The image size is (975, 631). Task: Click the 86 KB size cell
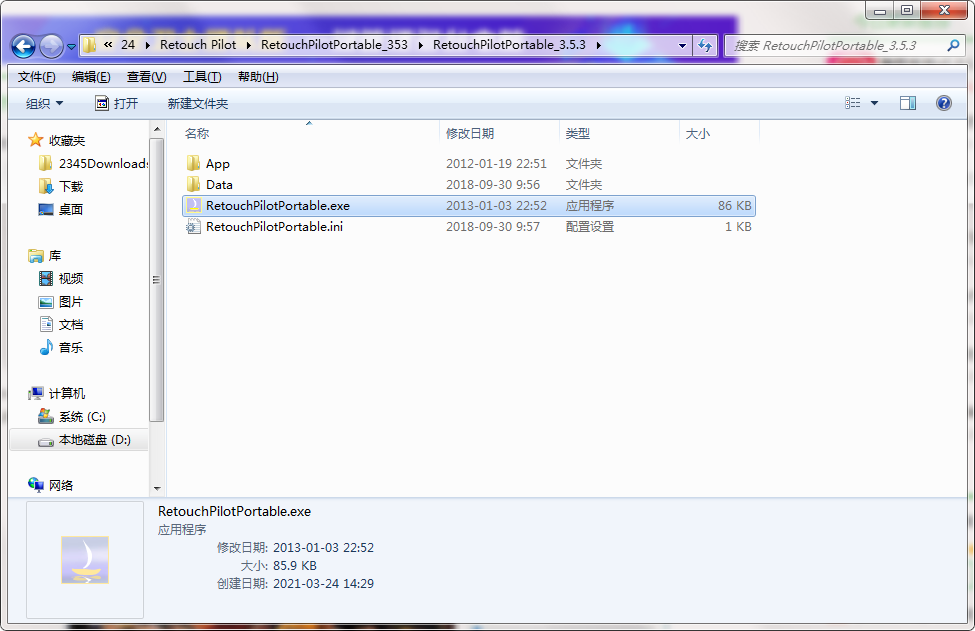pos(734,206)
